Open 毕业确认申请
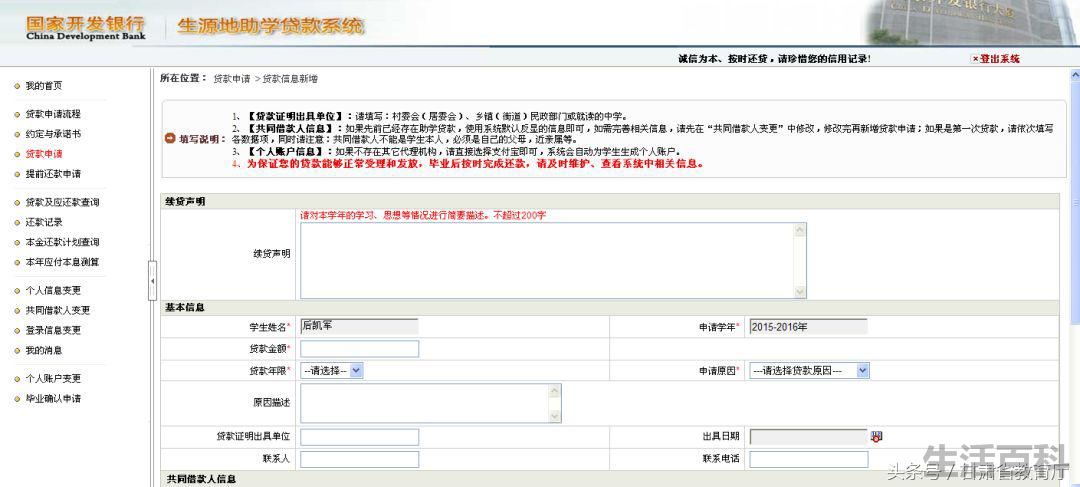The width and height of the screenshot is (1080, 487). click(x=53, y=399)
